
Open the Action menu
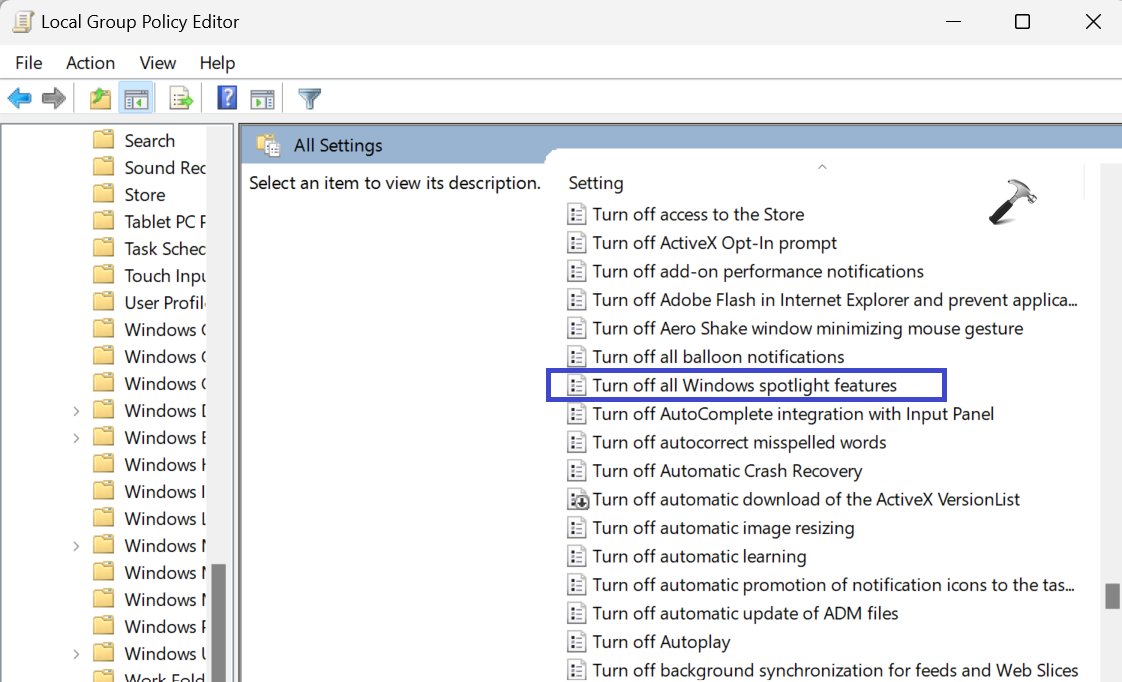click(x=90, y=63)
